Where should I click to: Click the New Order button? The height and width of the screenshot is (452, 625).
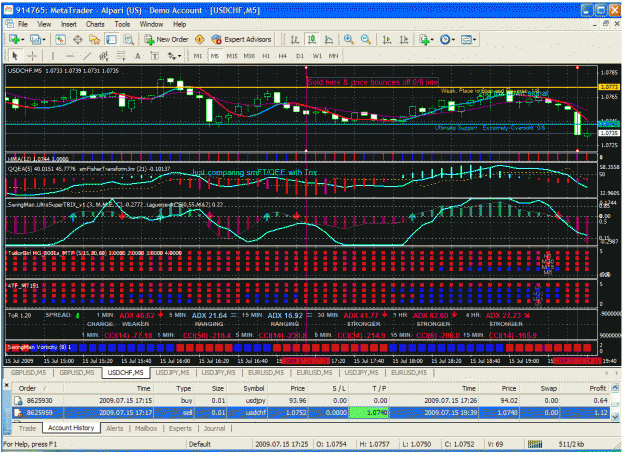(x=166, y=39)
